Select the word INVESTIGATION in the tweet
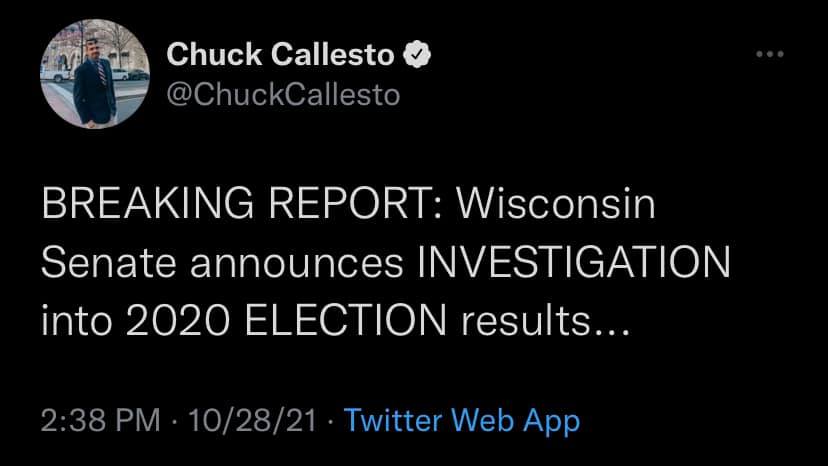 (x=572, y=265)
